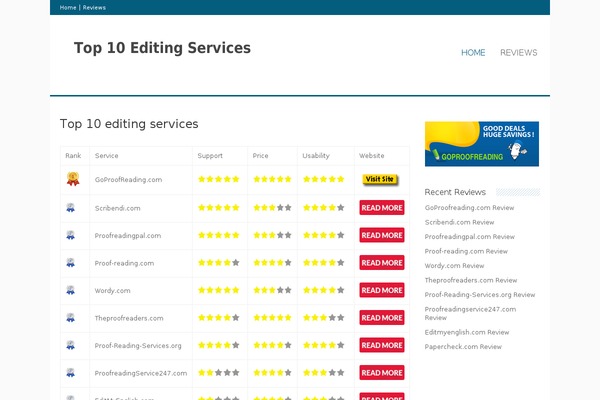The image size is (600, 400).
Task: Click the Support star rating for GoProofReading.com
Action: pos(218,179)
